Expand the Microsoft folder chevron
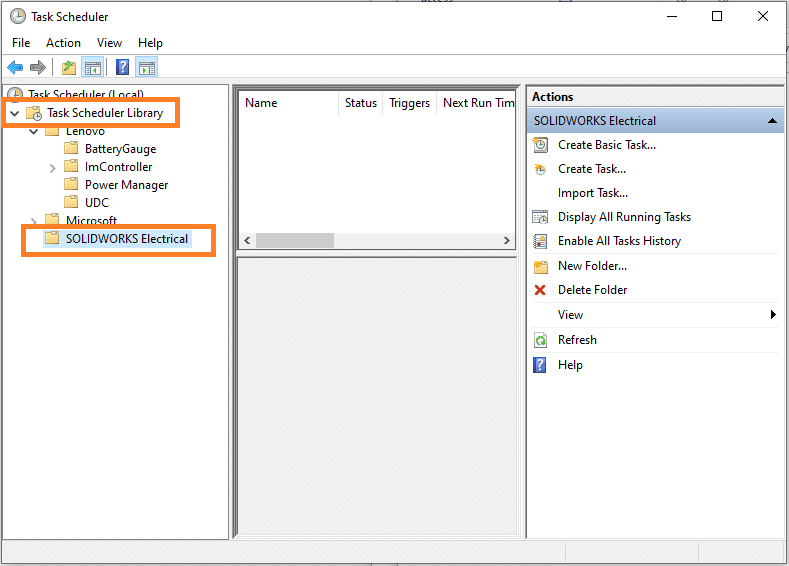This screenshot has width=789, height=566. 34,221
